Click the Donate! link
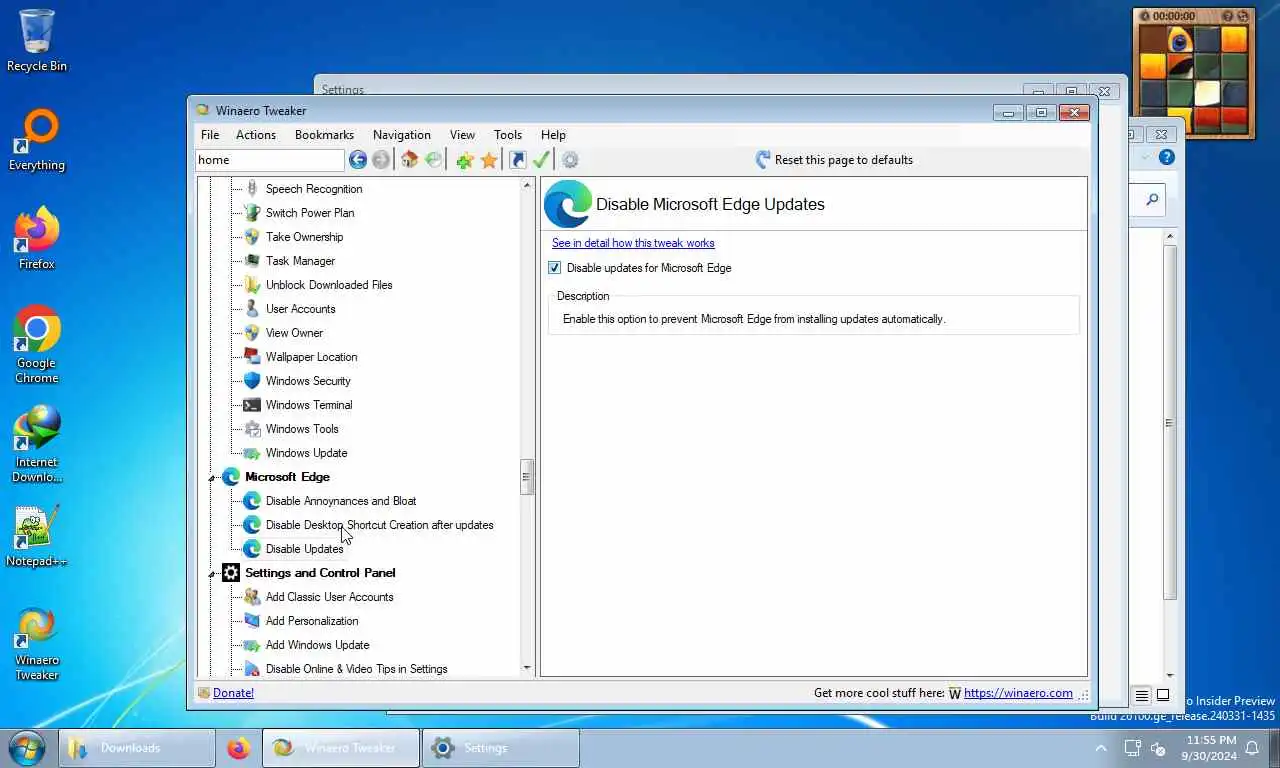This screenshot has height=768, width=1280. point(233,693)
